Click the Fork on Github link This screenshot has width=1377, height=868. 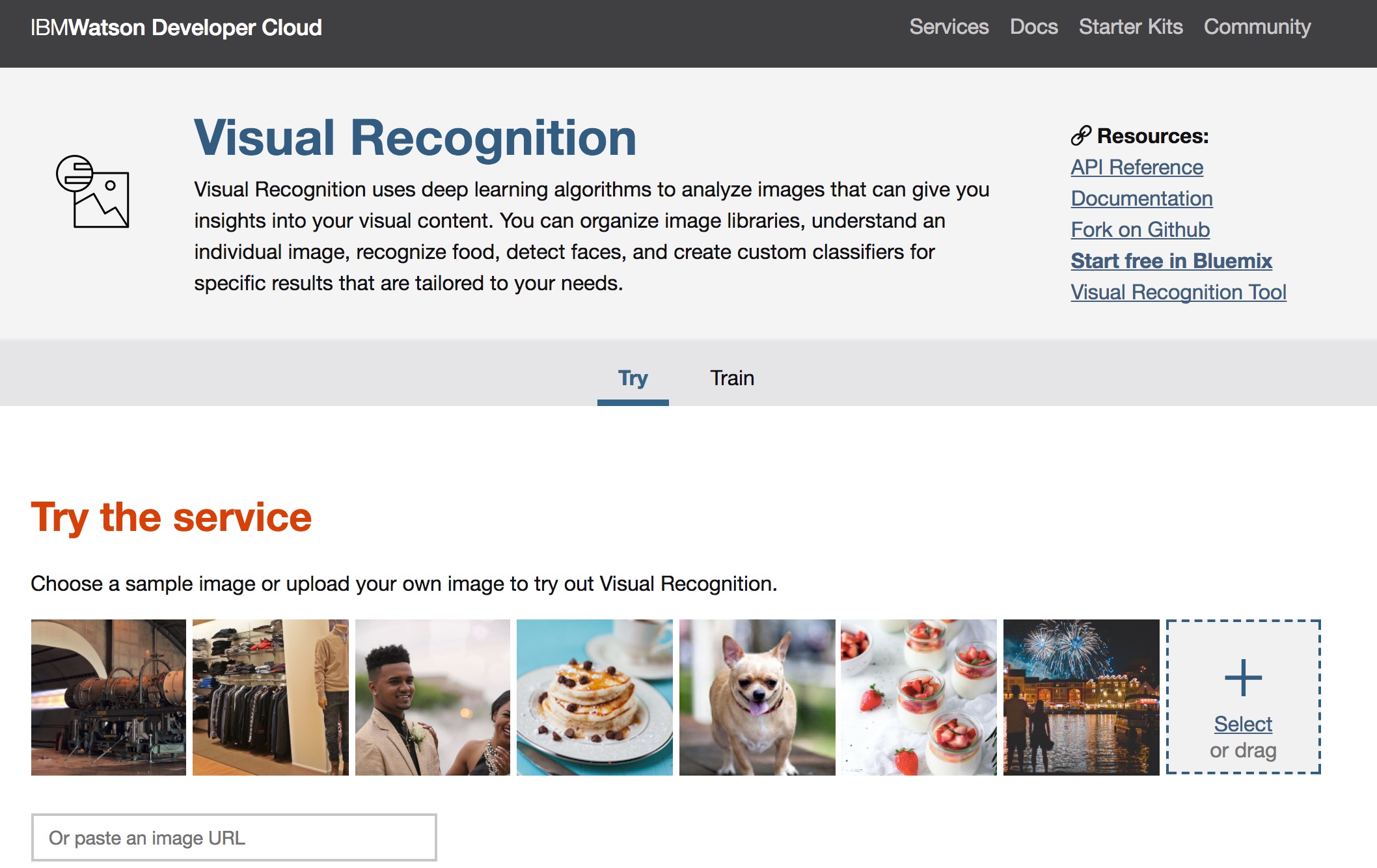[x=1140, y=229]
